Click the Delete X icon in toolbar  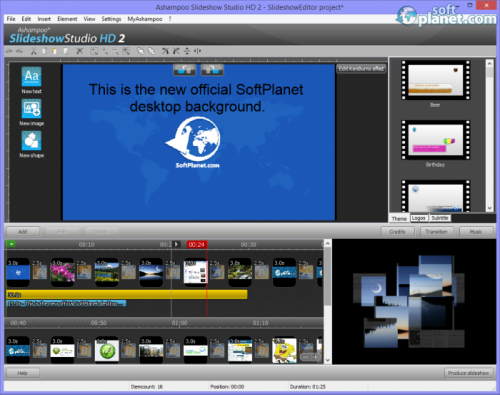pyautogui.click(x=80, y=51)
